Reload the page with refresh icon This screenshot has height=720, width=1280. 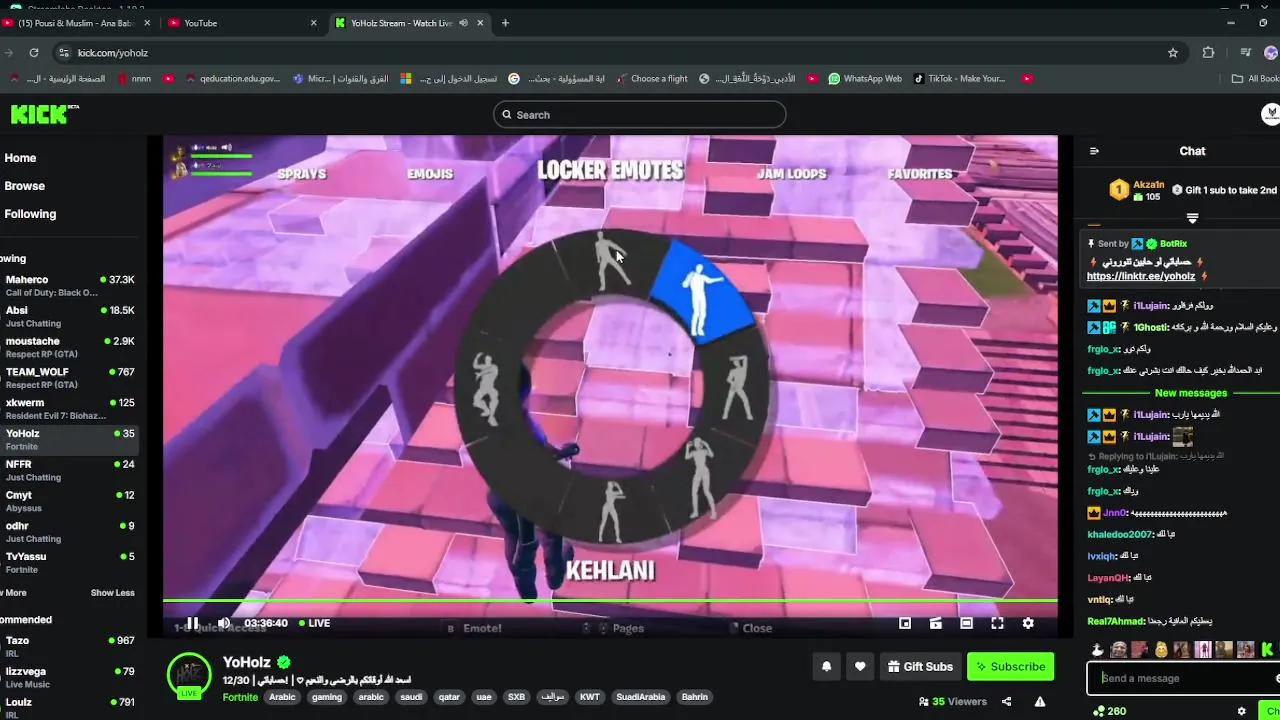pyautogui.click(x=34, y=53)
